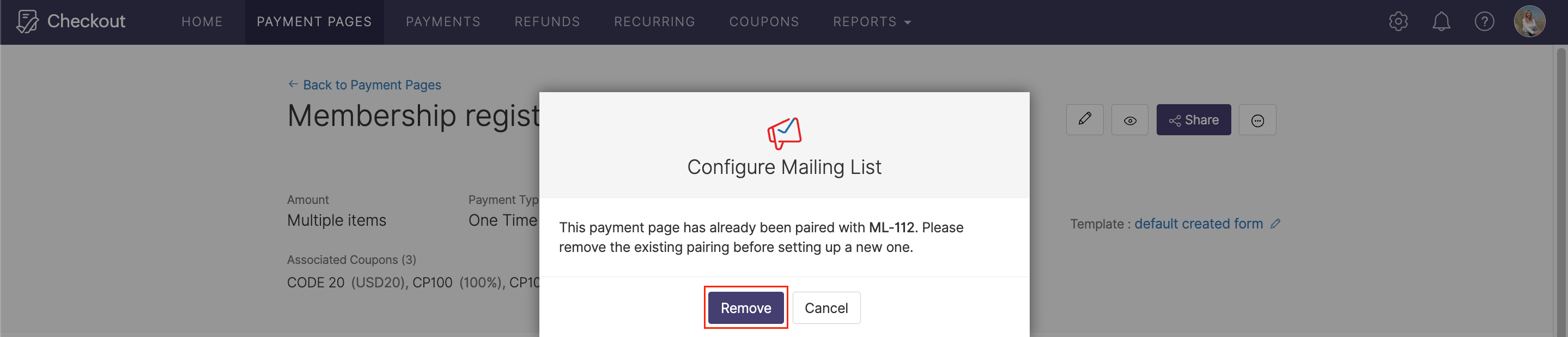Go to the Coupons page
This screenshot has height=337, width=1568.
tap(764, 21)
